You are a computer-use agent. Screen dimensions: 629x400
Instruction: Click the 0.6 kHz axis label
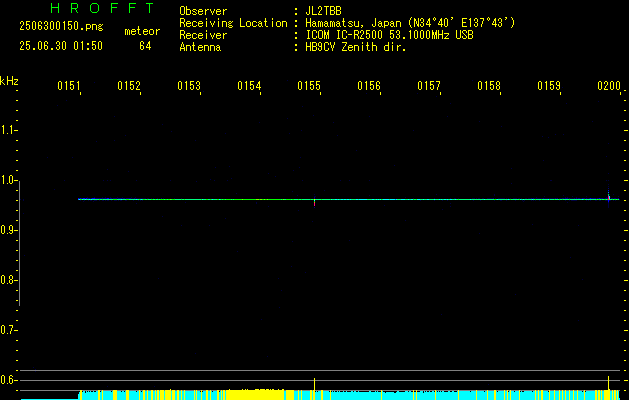pos(8,380)
